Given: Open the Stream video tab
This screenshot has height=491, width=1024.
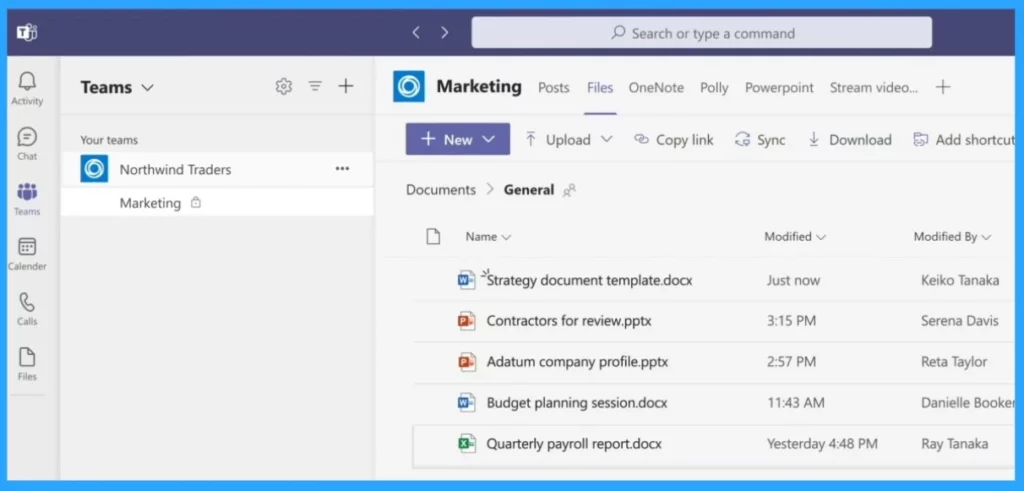Looking at the screenshot, I should click(874, 87).
